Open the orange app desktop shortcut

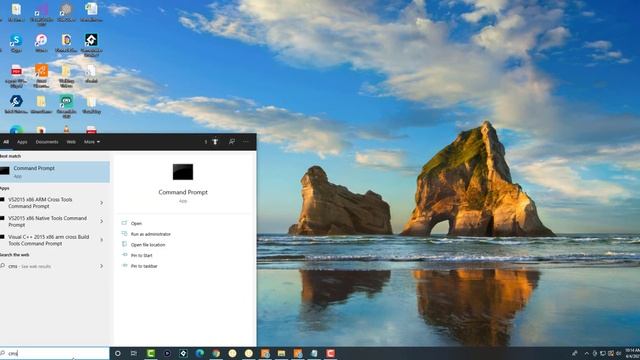(41, 76)
